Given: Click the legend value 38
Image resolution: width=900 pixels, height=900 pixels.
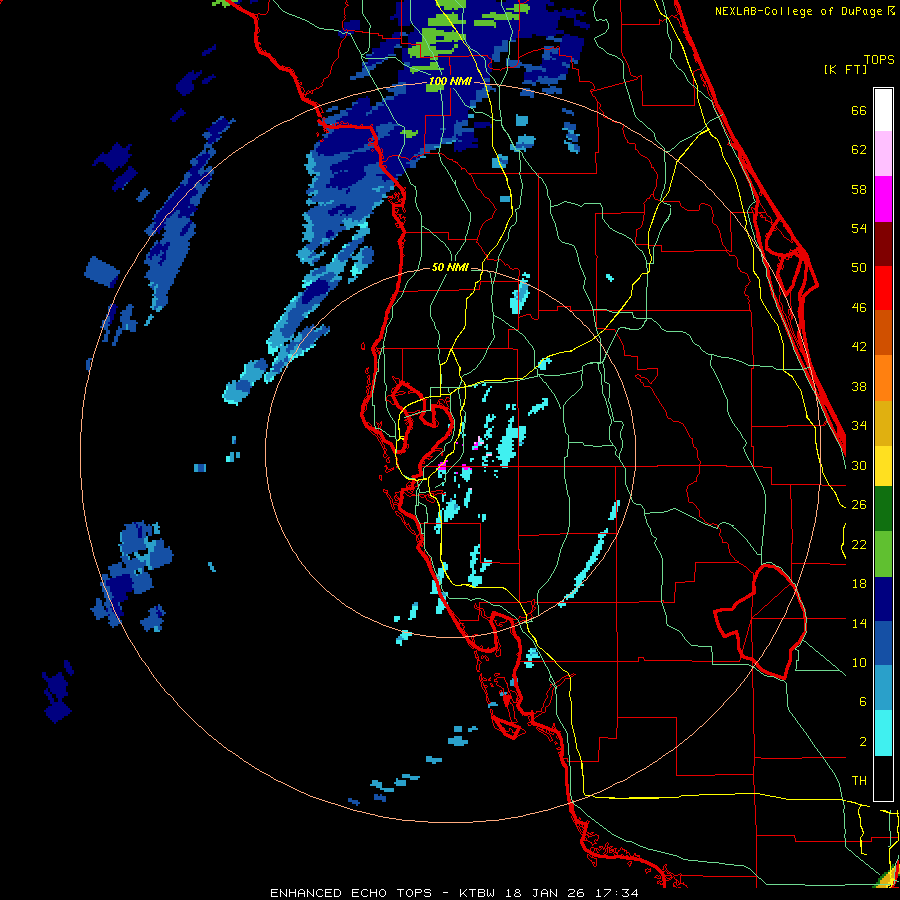Looking at the screenshot, I should click(859, 387).
